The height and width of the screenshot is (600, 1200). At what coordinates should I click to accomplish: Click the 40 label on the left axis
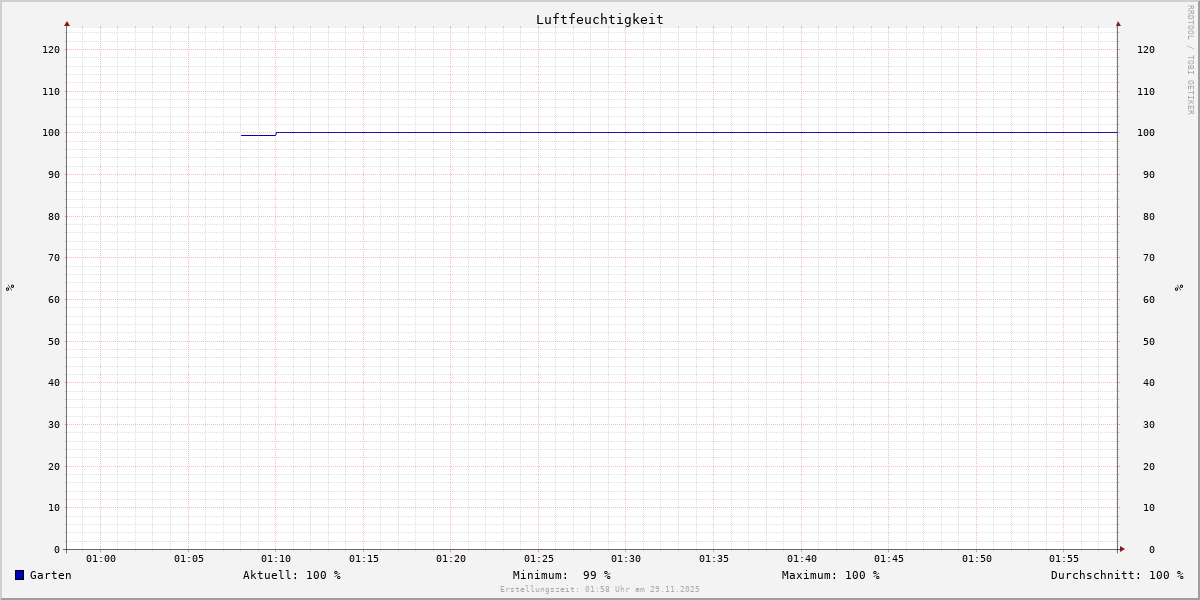pyautogui.click(x=54, y=383)
